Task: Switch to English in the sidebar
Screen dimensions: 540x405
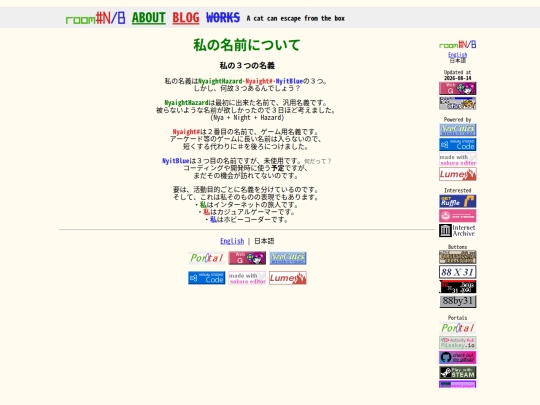Action: tap(457, 54)
